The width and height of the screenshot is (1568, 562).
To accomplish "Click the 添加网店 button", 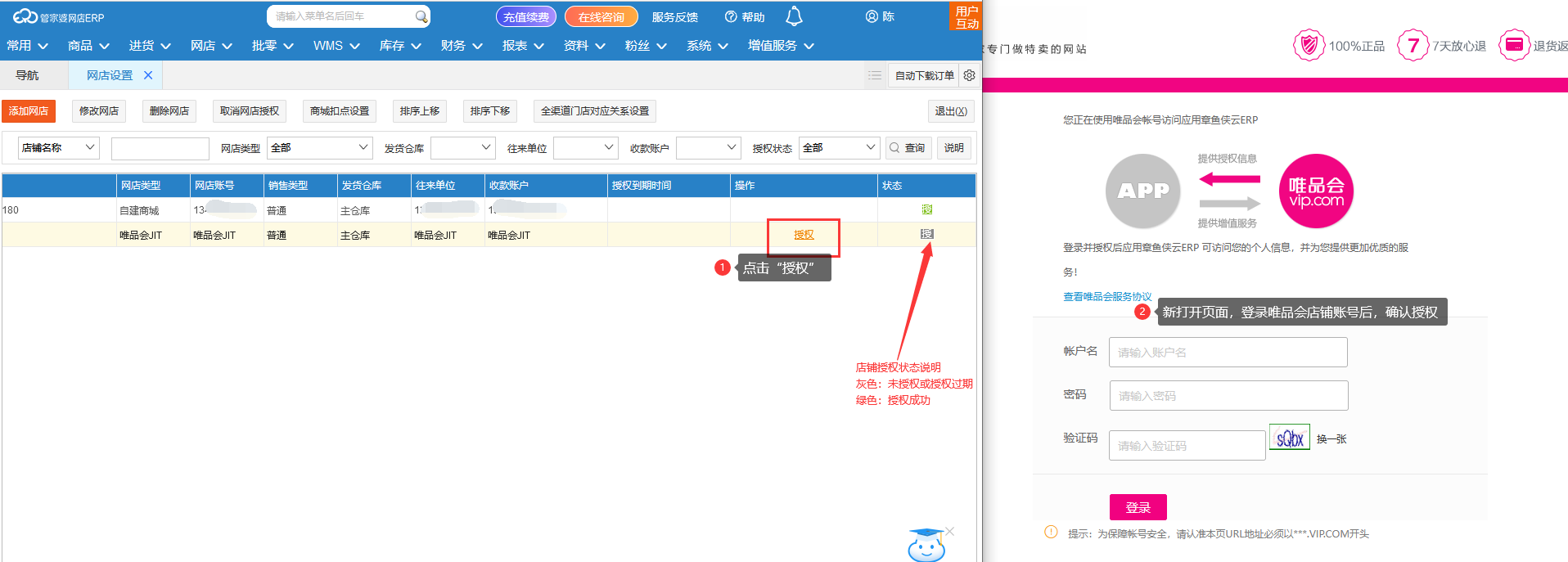I will (29, 111).
